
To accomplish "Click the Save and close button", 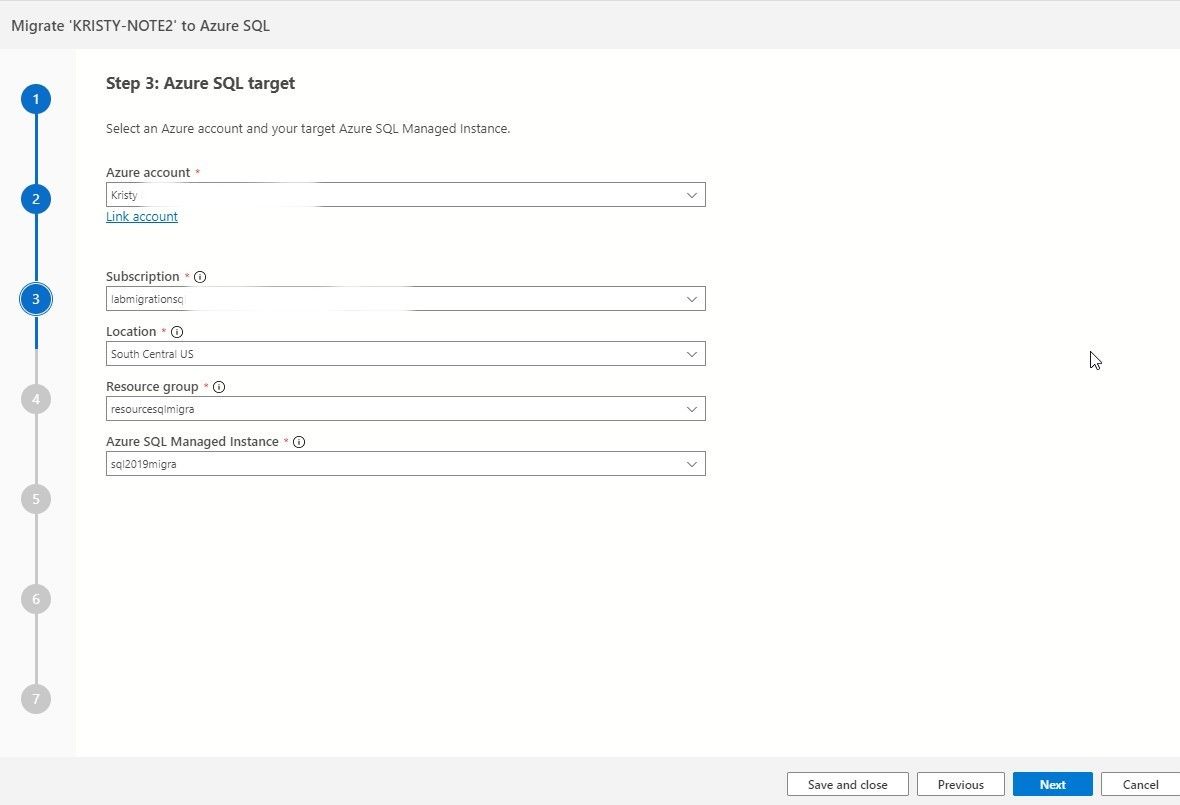I will [x=847, y=784].
